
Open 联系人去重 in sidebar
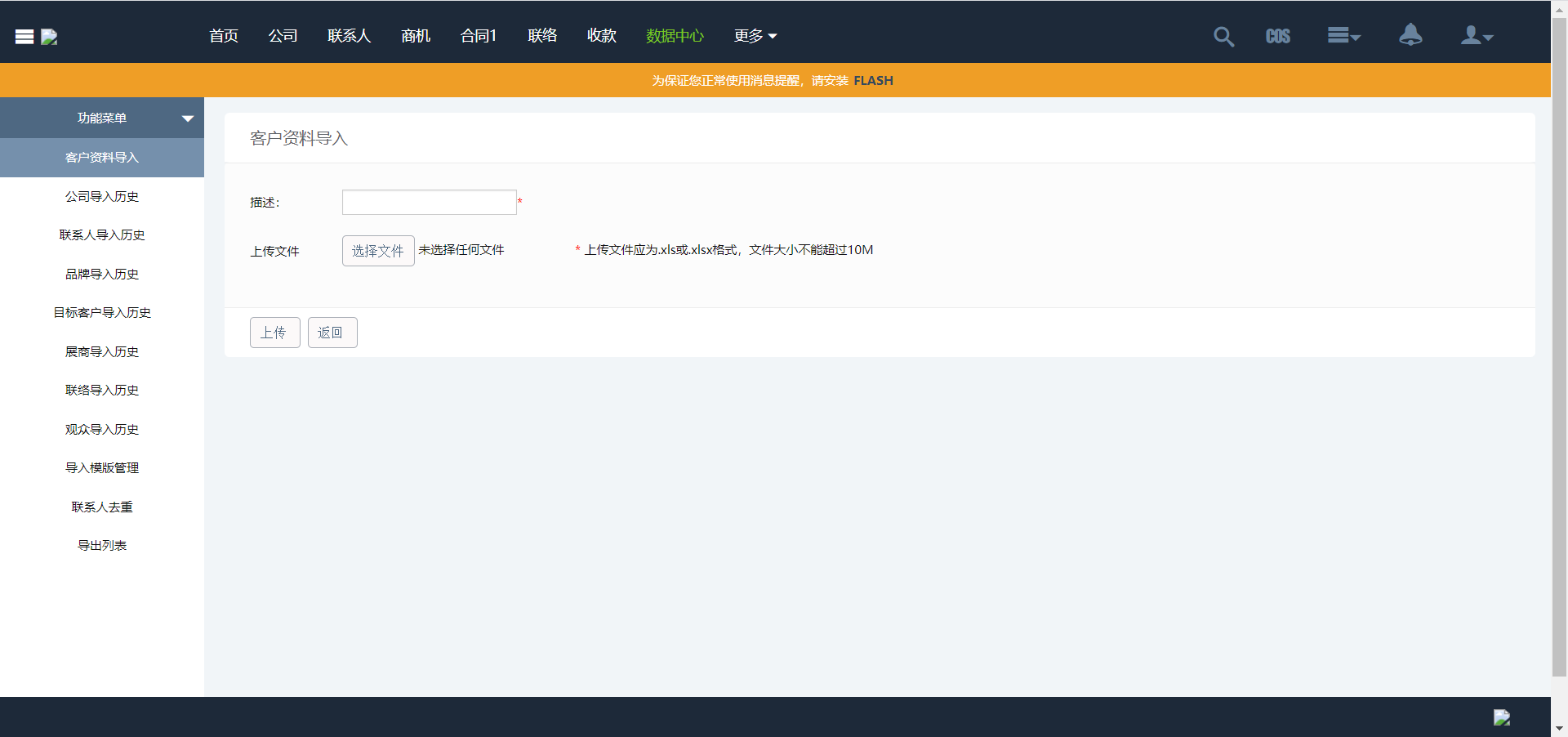[102, 507]
